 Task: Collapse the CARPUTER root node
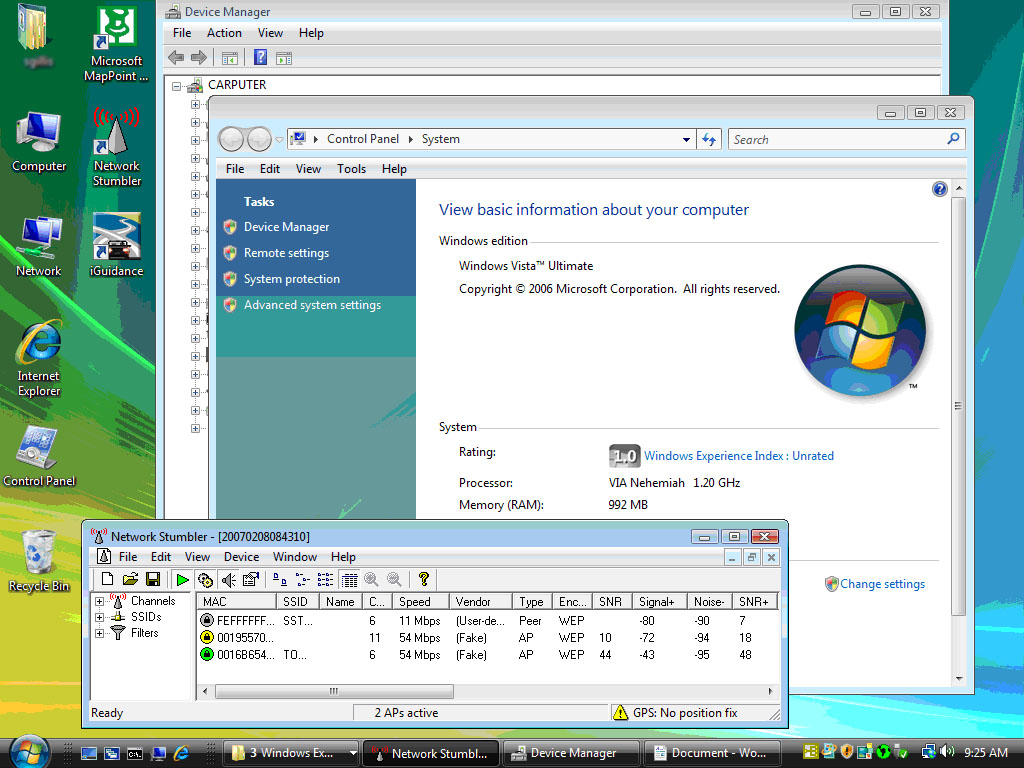(176, 86)
